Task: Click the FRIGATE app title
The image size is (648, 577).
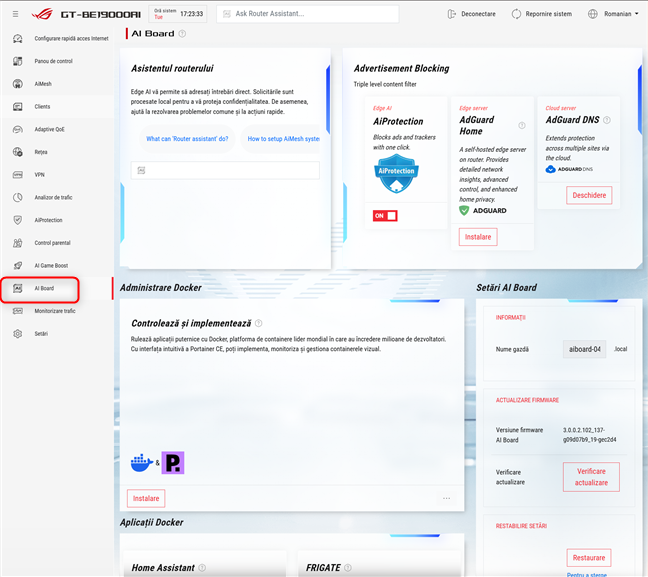Action: click(323, 568)
